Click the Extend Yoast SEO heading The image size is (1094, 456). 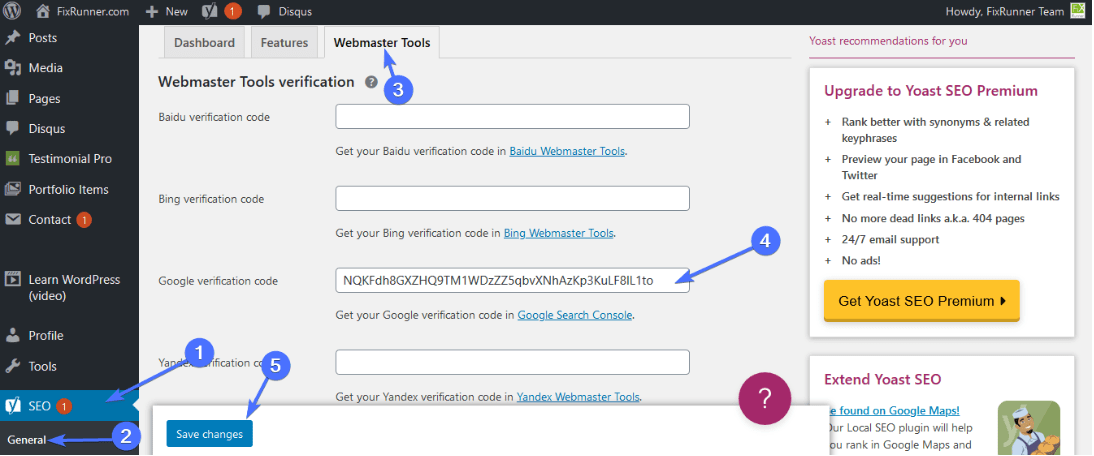(883, 379)
